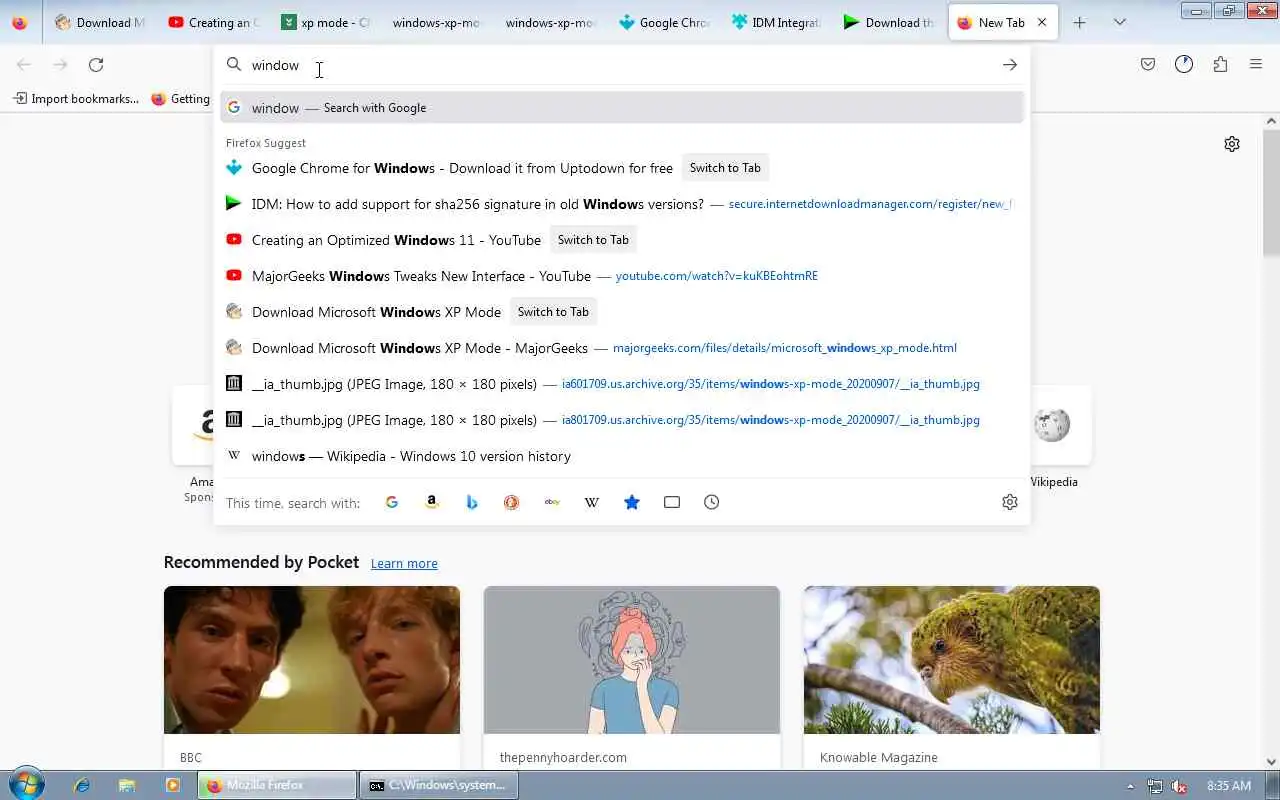
Task: Switch to the xp mode tab
Action: coord(326,22)
